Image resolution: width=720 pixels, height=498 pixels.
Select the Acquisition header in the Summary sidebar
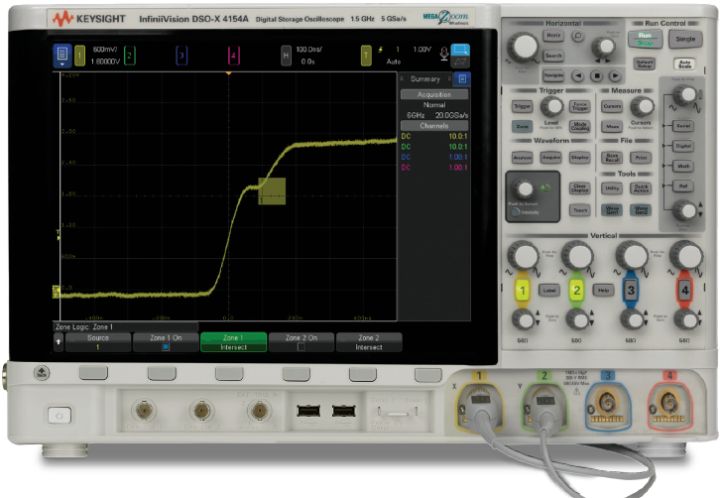click(434, 95)
